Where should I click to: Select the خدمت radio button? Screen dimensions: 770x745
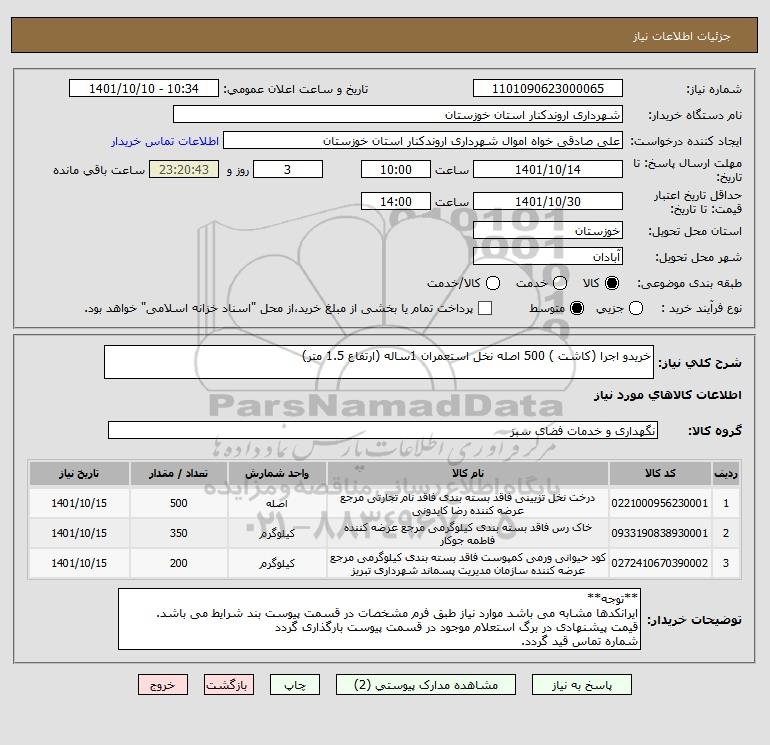click(560, 283)
